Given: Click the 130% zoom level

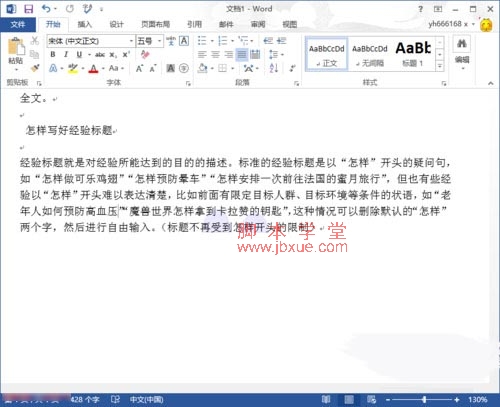Looking at the screenshot, I should point(478,399).
